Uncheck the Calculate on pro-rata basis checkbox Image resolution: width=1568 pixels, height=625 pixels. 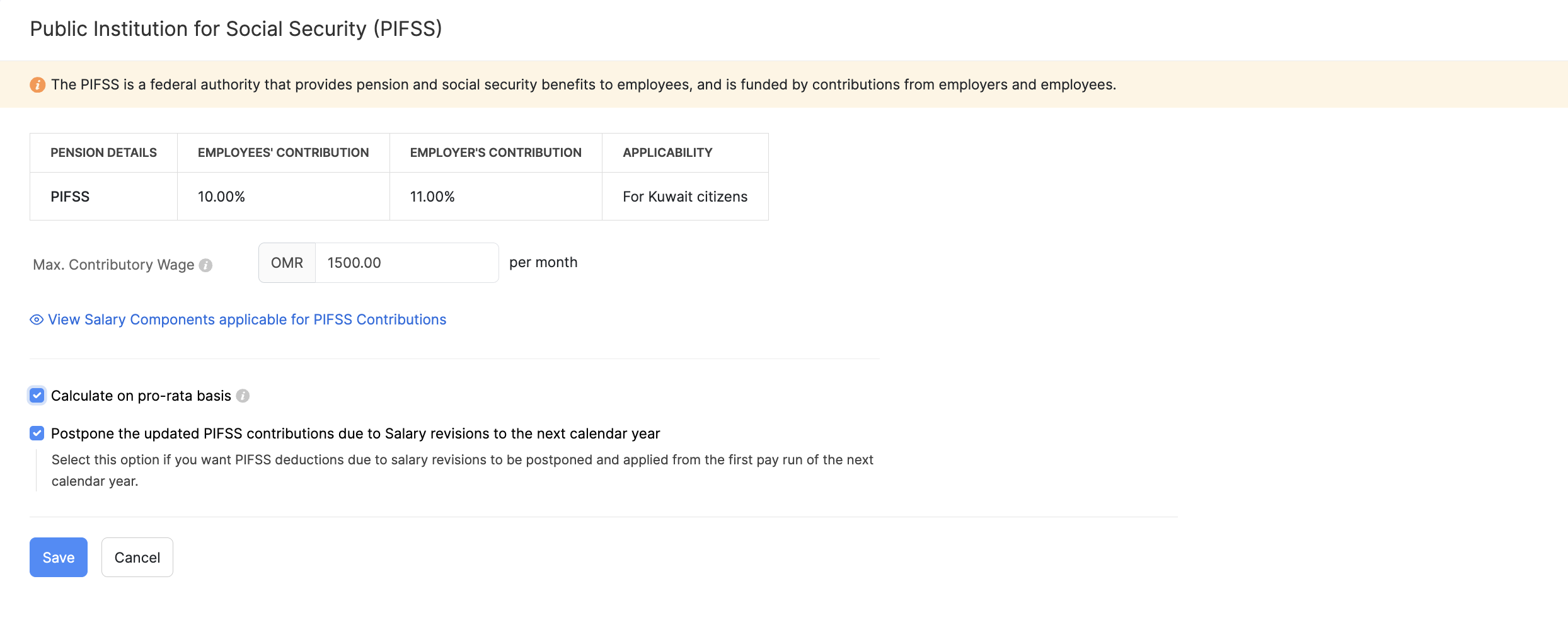pyautogui.click(x=37, y=396)
